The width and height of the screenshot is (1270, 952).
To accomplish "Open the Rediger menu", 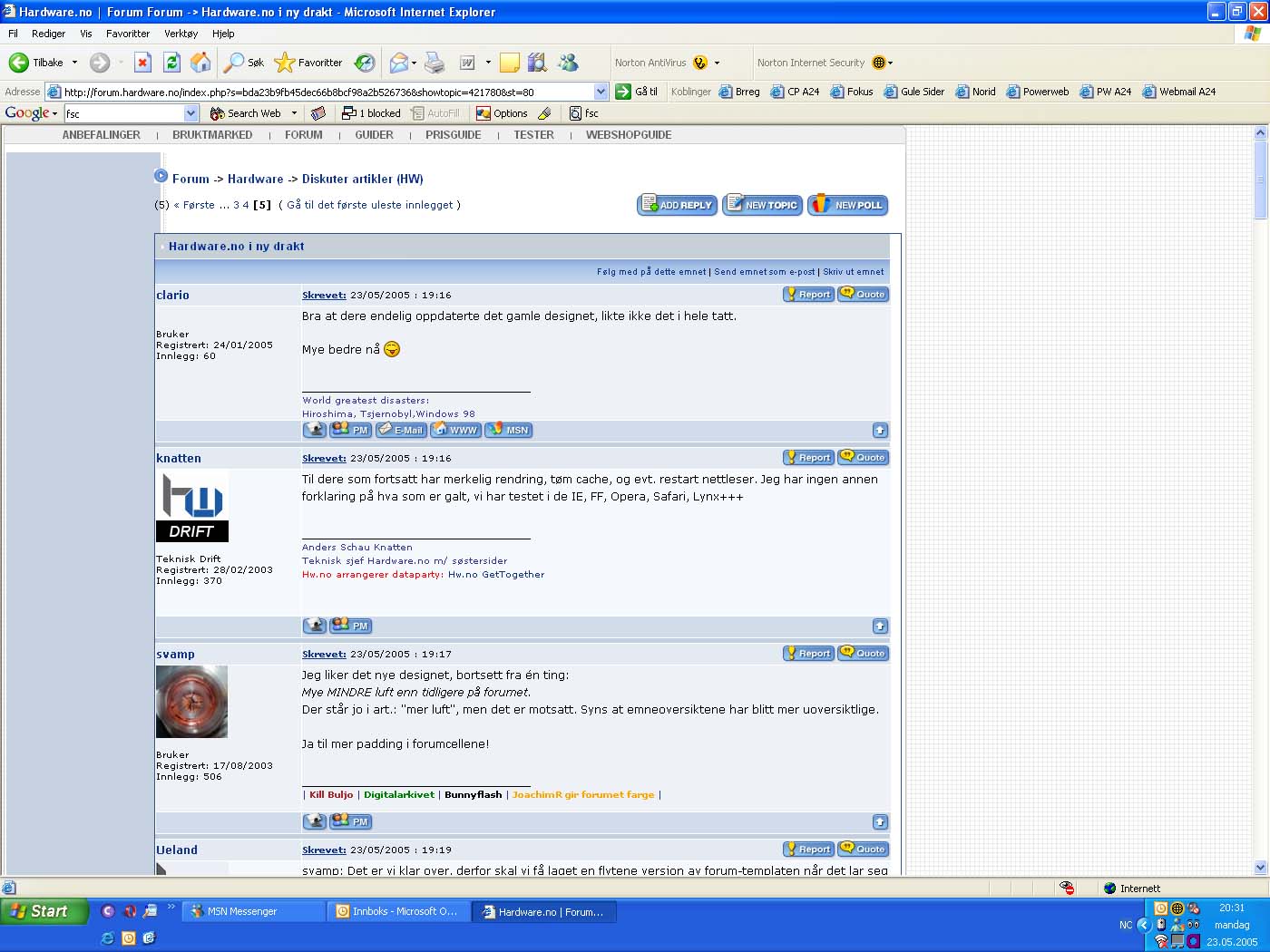I will click(48, 34).
